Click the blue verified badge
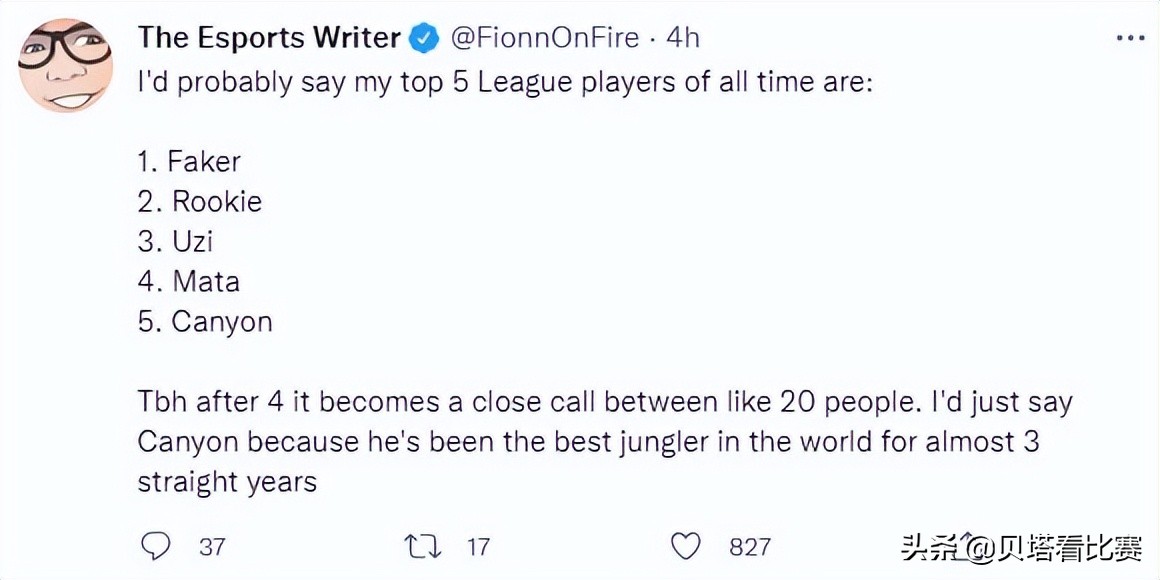The width and height of the screenshot is (1160, 580). click(426, 38)
